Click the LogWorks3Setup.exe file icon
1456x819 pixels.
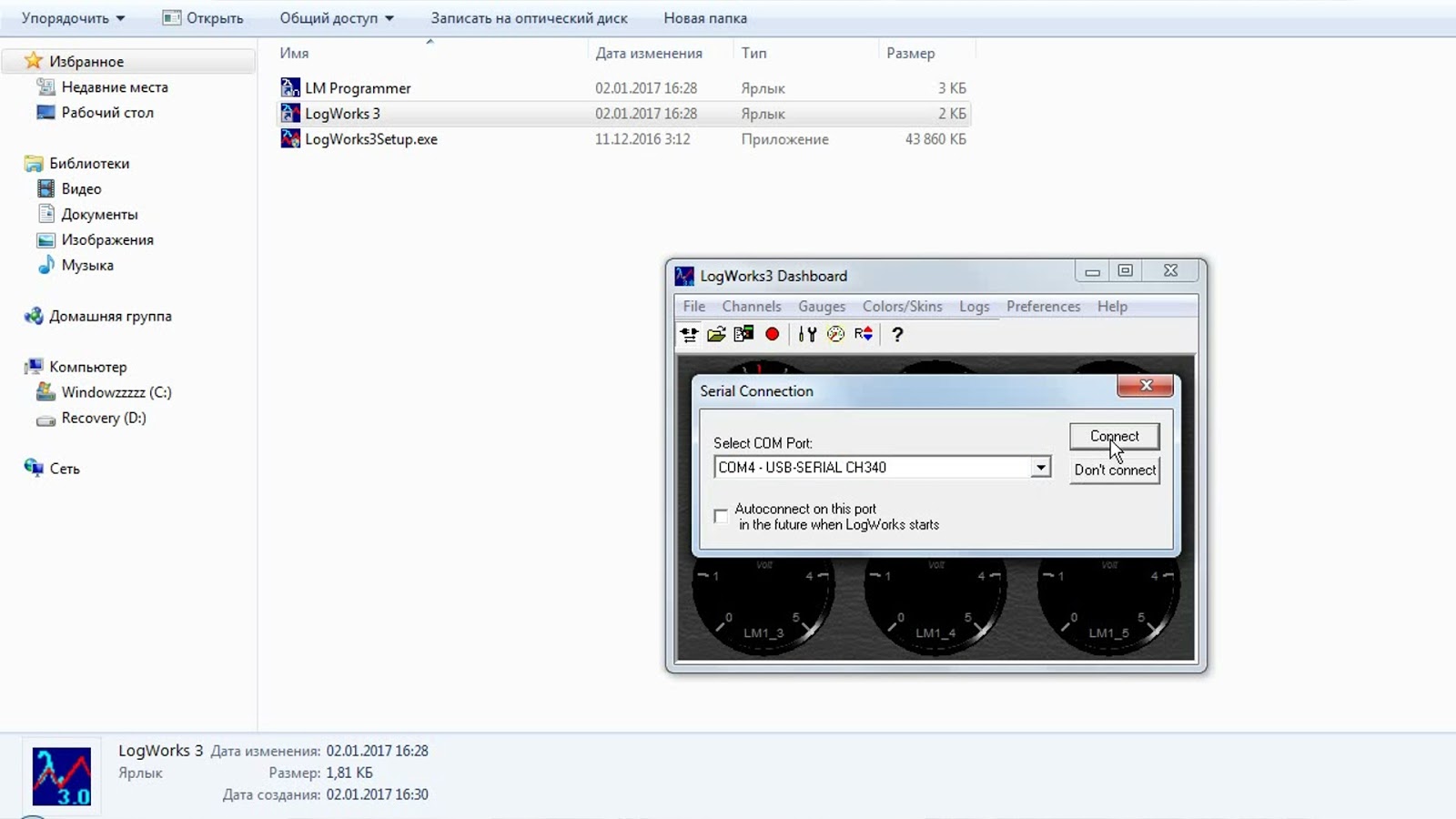click(290, 138)
